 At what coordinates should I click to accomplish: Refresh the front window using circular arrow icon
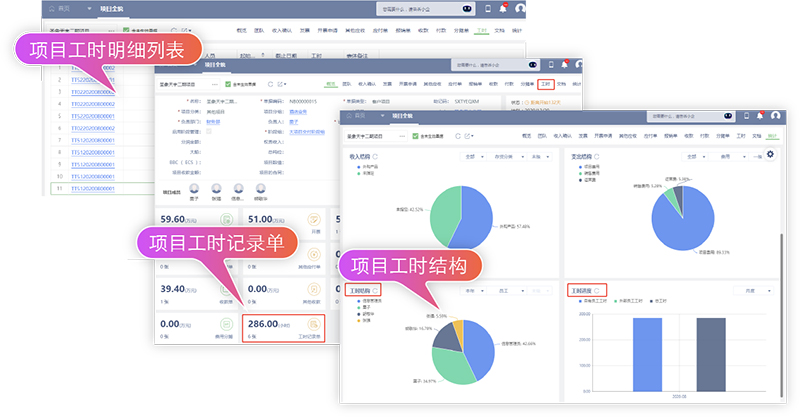coord(458,136)
